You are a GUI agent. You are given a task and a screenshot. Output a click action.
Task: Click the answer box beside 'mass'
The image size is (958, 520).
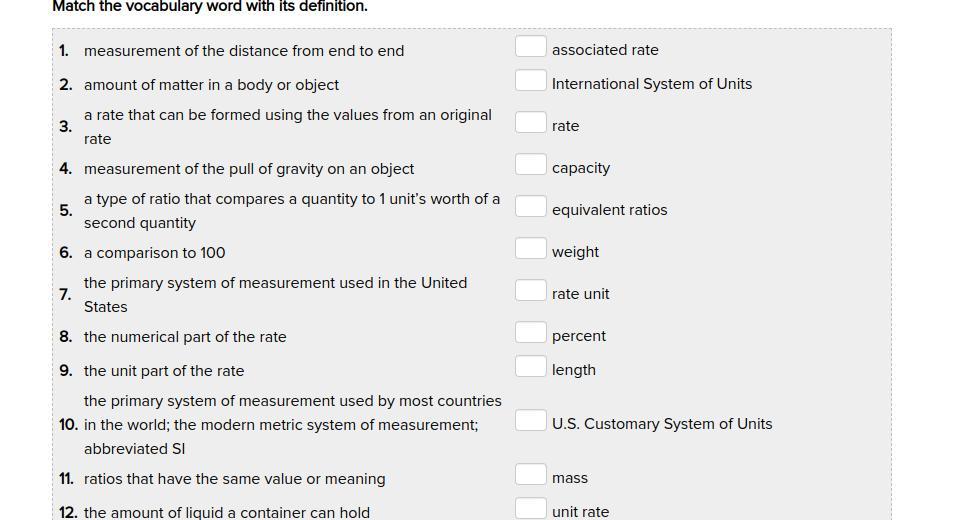point(530,475)
